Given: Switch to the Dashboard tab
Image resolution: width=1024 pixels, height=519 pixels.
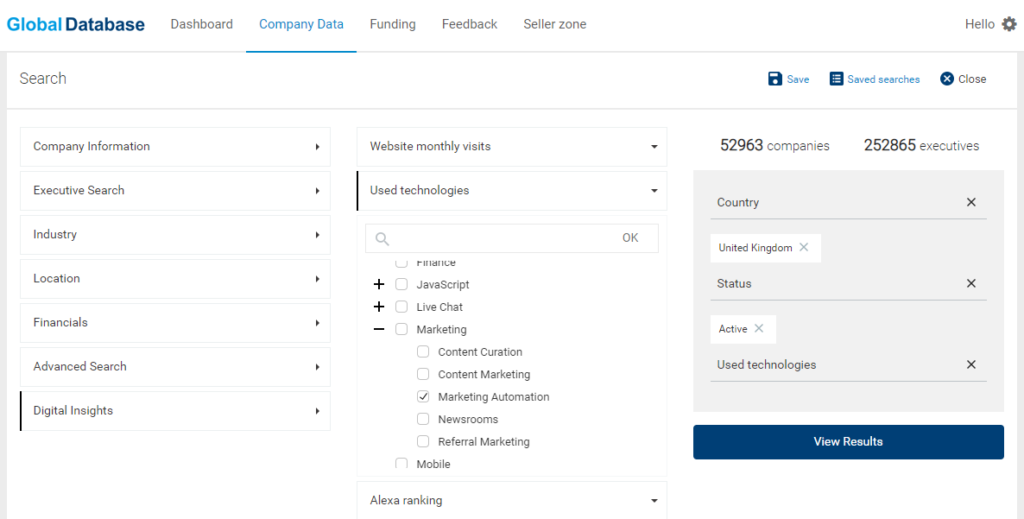Looking at the screenshot, I should (202, 24).
